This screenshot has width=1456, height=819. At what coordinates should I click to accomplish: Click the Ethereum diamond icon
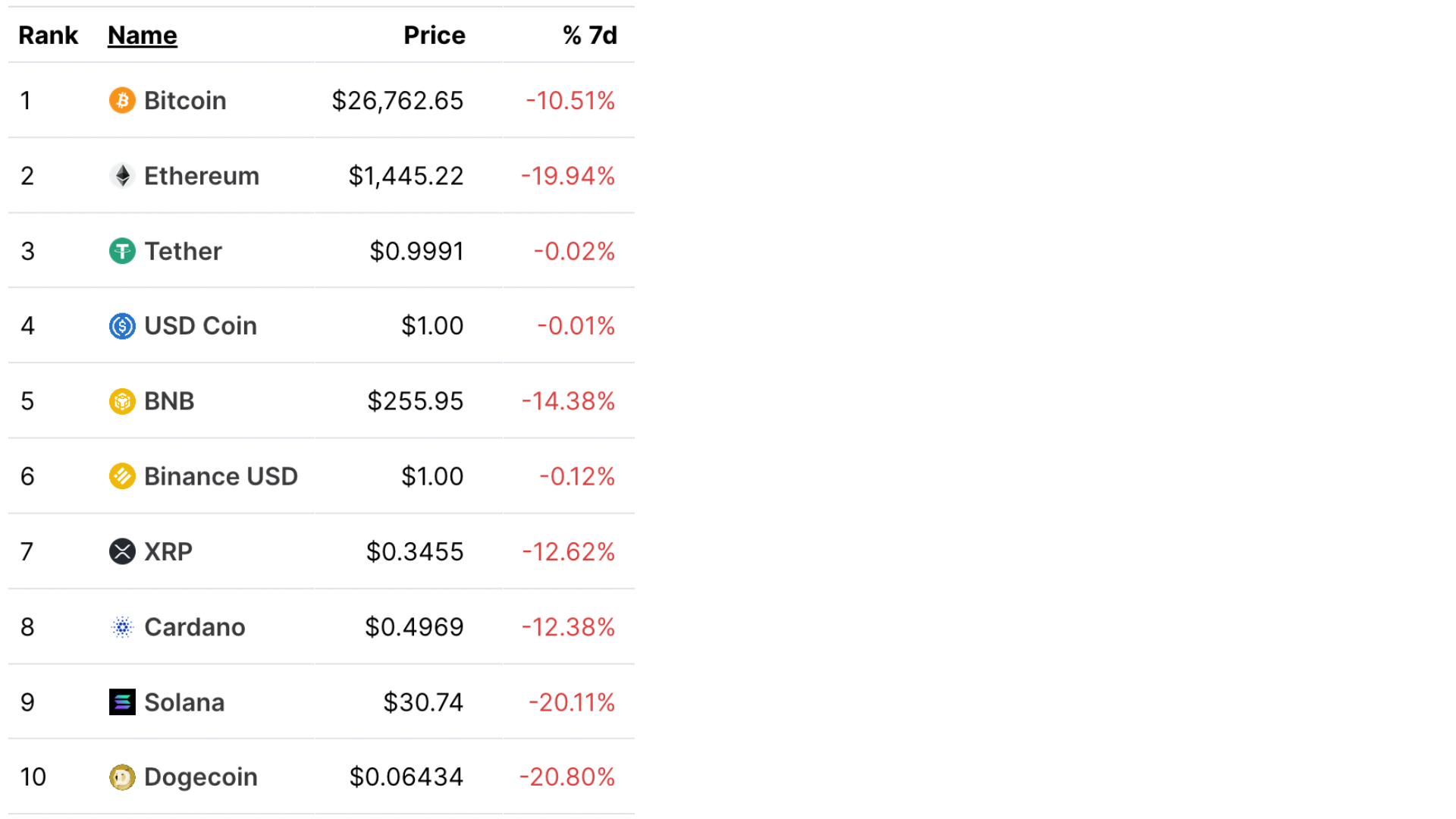[x=122, y=176]
